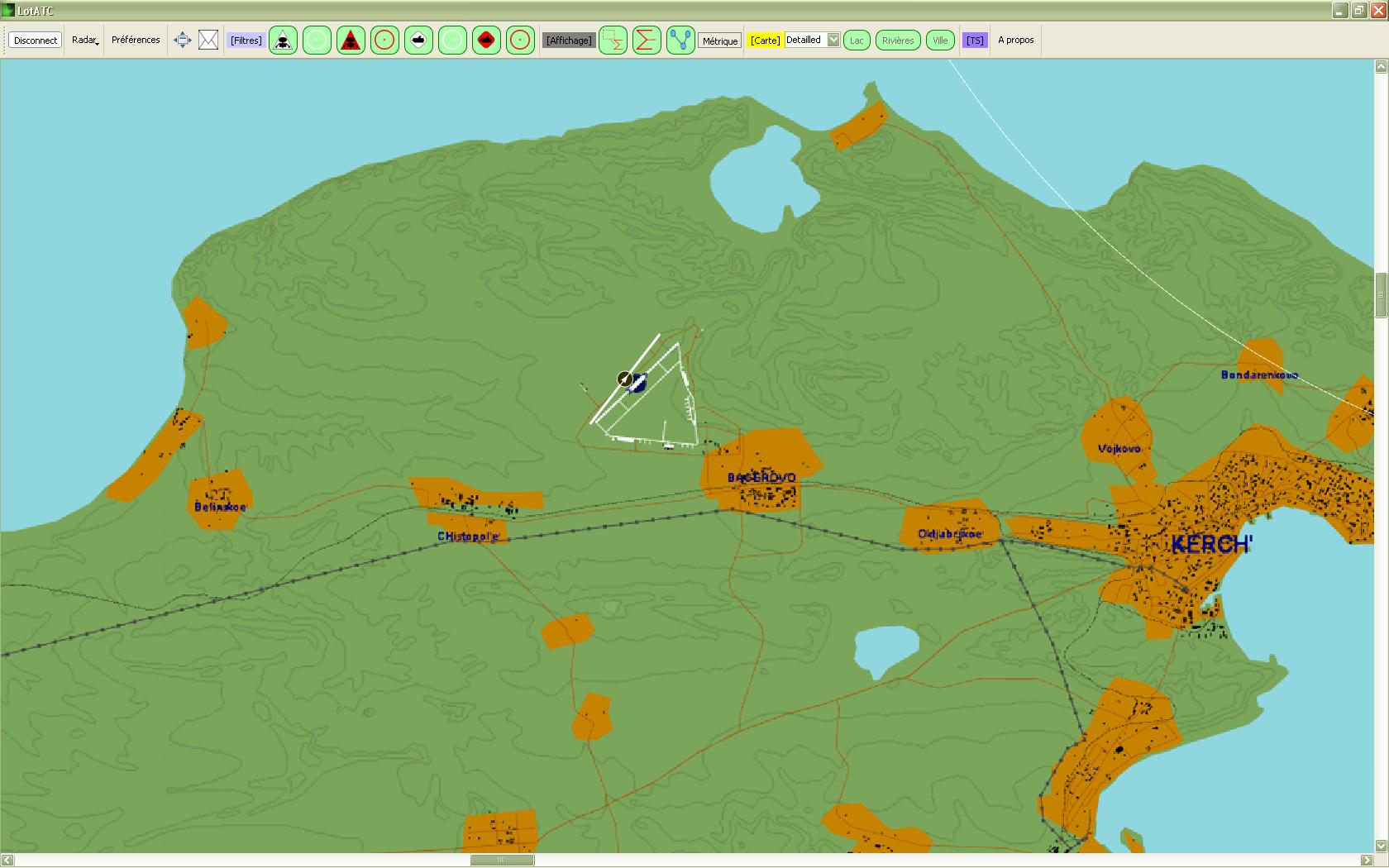1389x868 pixels.
Task: Open the Préférences menu
Action: [136, 40]
